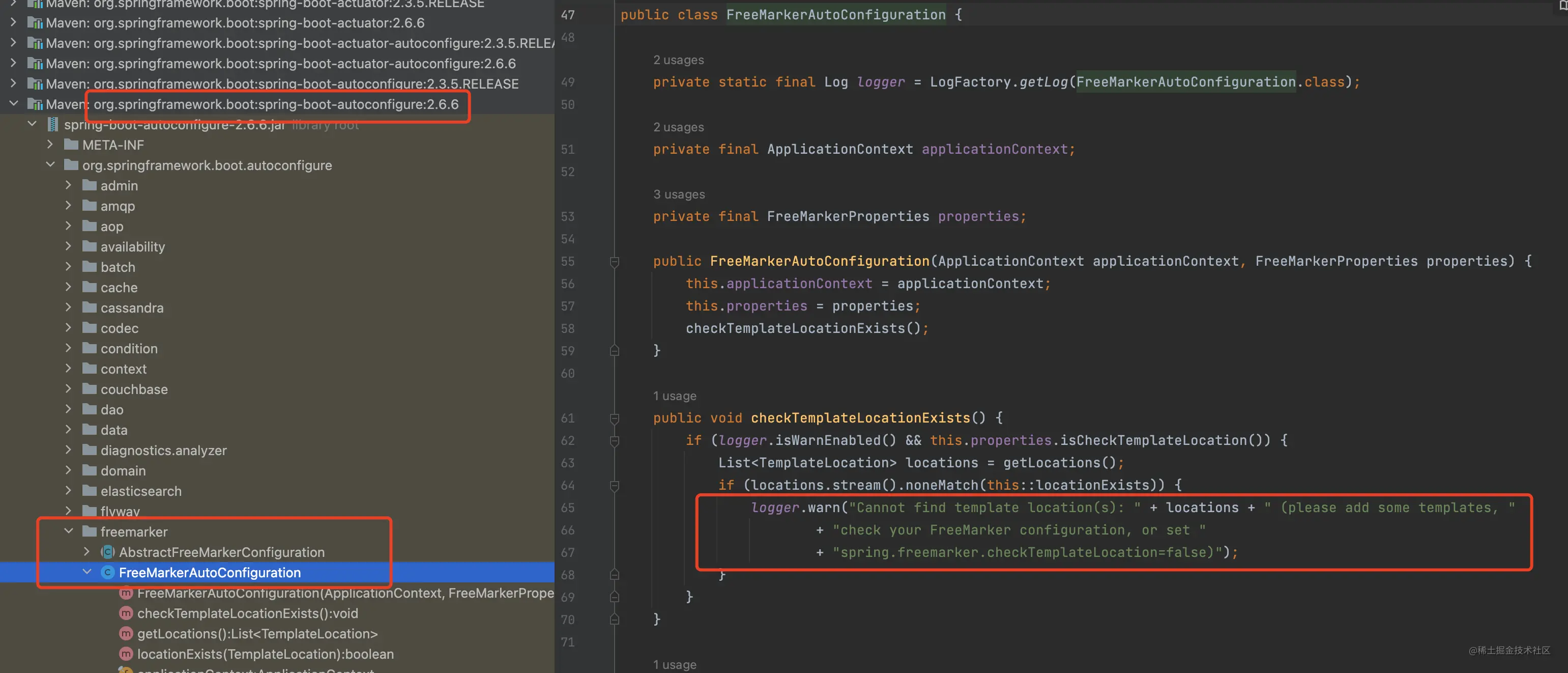Expand the META-INF folder
The image size is (1568, 673).
pyautogui.click(x=50, y=145)
